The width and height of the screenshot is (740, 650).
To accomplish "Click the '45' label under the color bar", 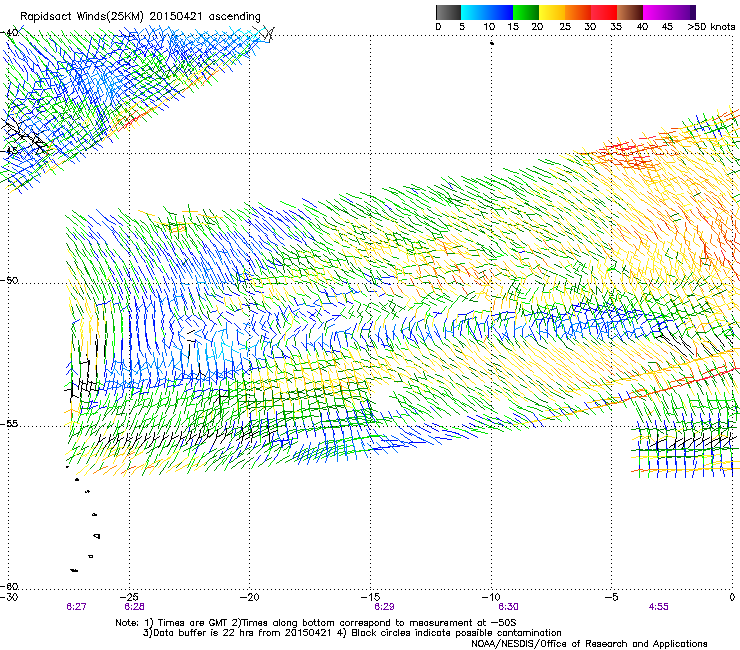I will pos(667,27).
